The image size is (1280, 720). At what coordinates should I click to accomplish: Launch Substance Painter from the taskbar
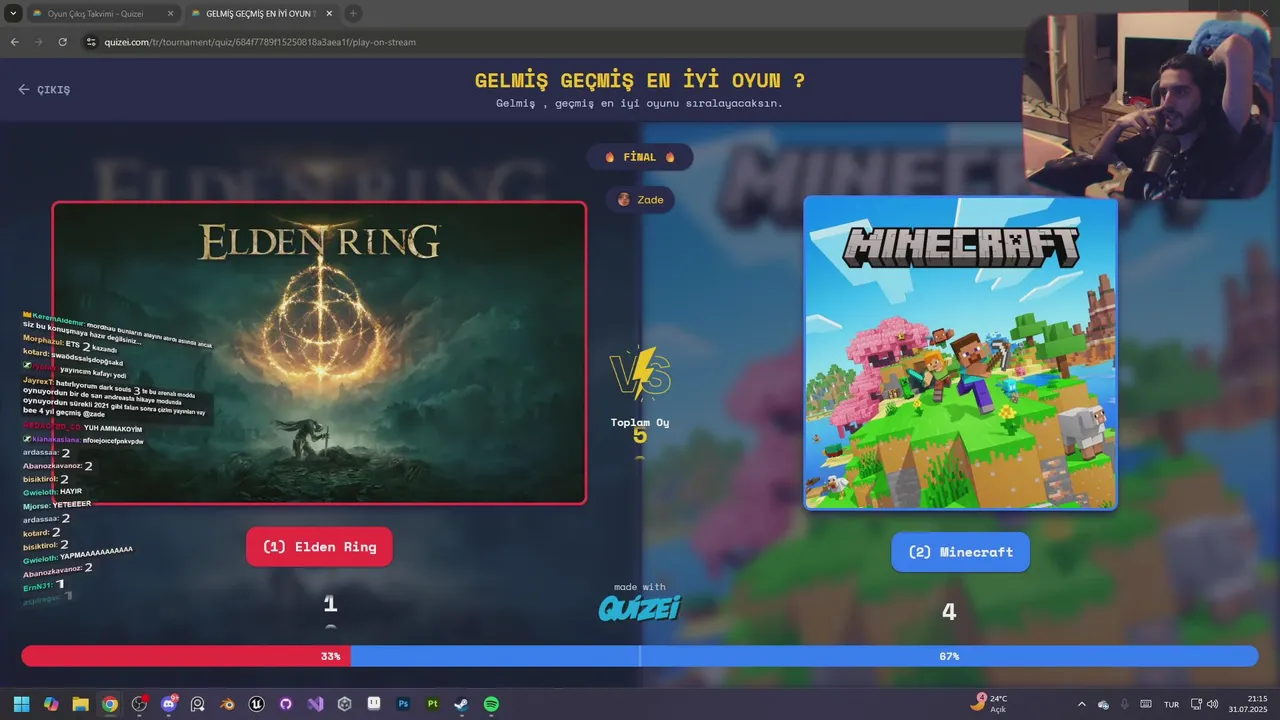tap(433, 704)
